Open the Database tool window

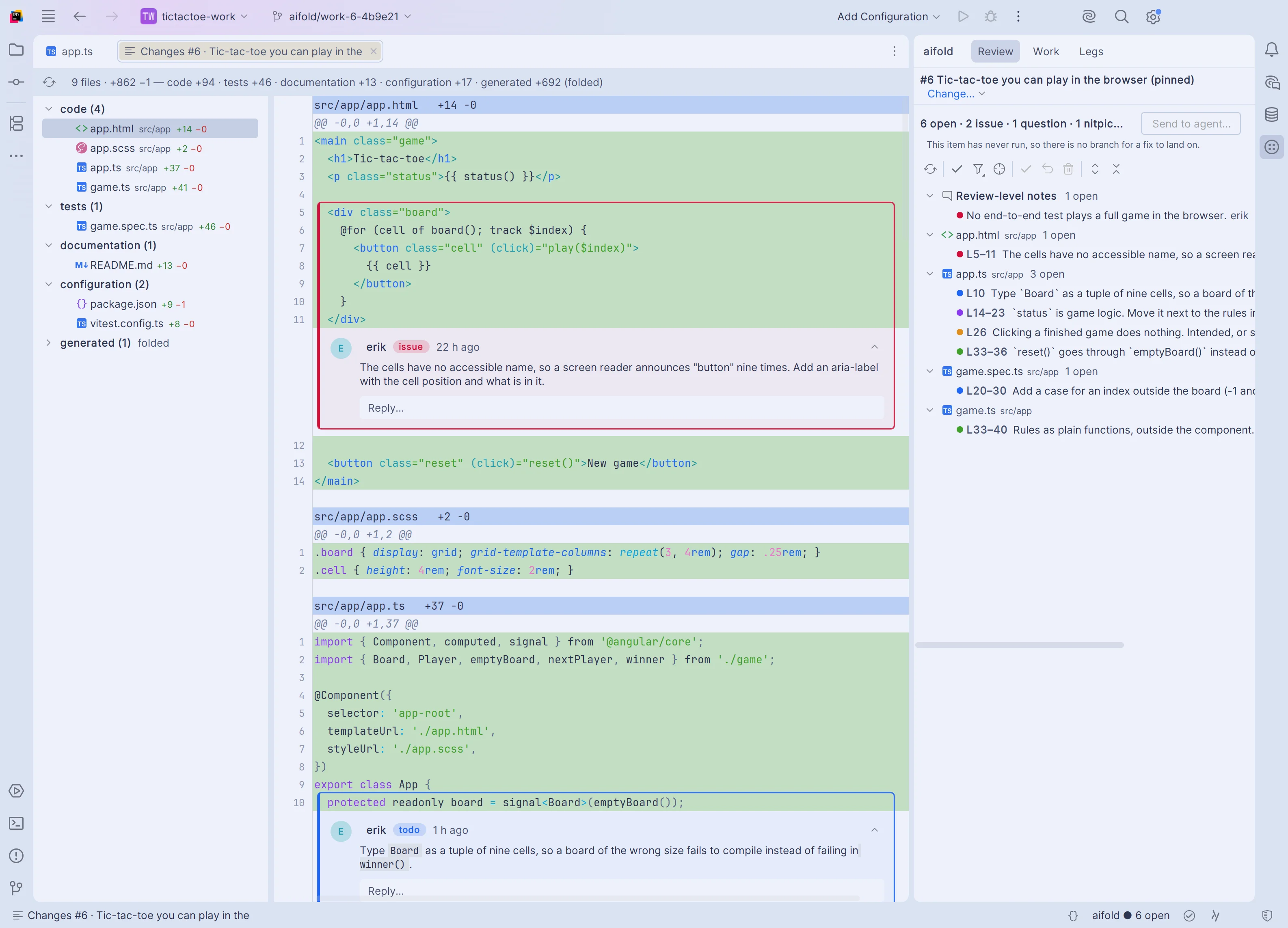tap(1271, 114)
